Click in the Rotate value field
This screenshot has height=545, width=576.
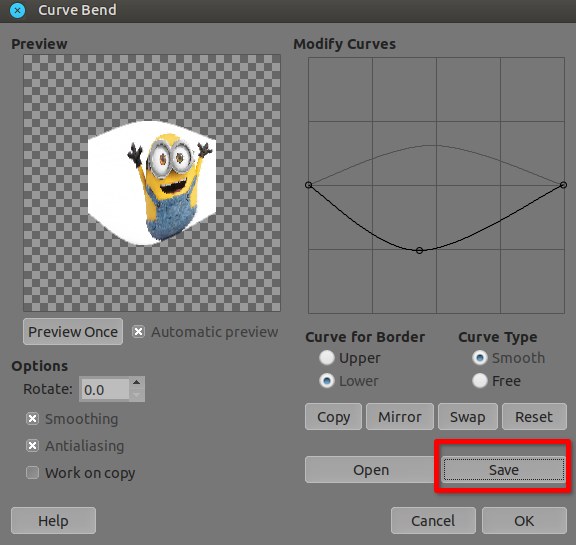coord(104,389)
